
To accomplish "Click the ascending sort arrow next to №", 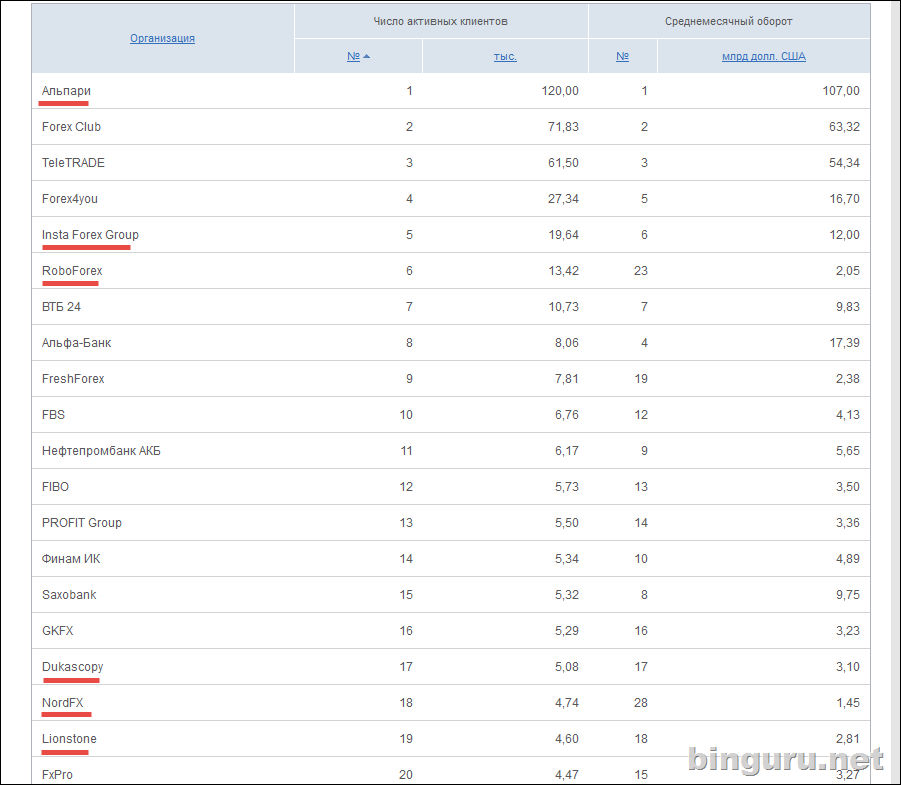I will coord(367,56).
